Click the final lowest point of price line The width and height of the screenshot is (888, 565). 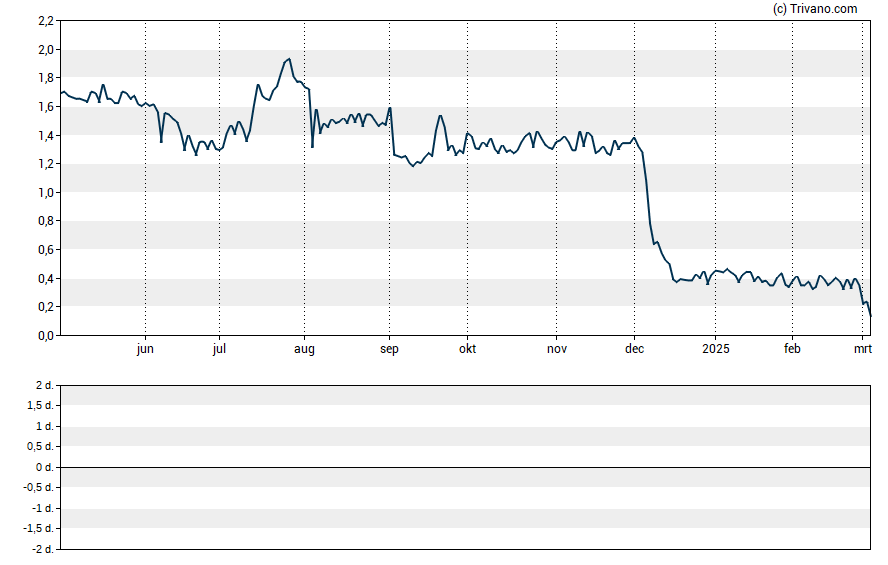click(870, 315)
